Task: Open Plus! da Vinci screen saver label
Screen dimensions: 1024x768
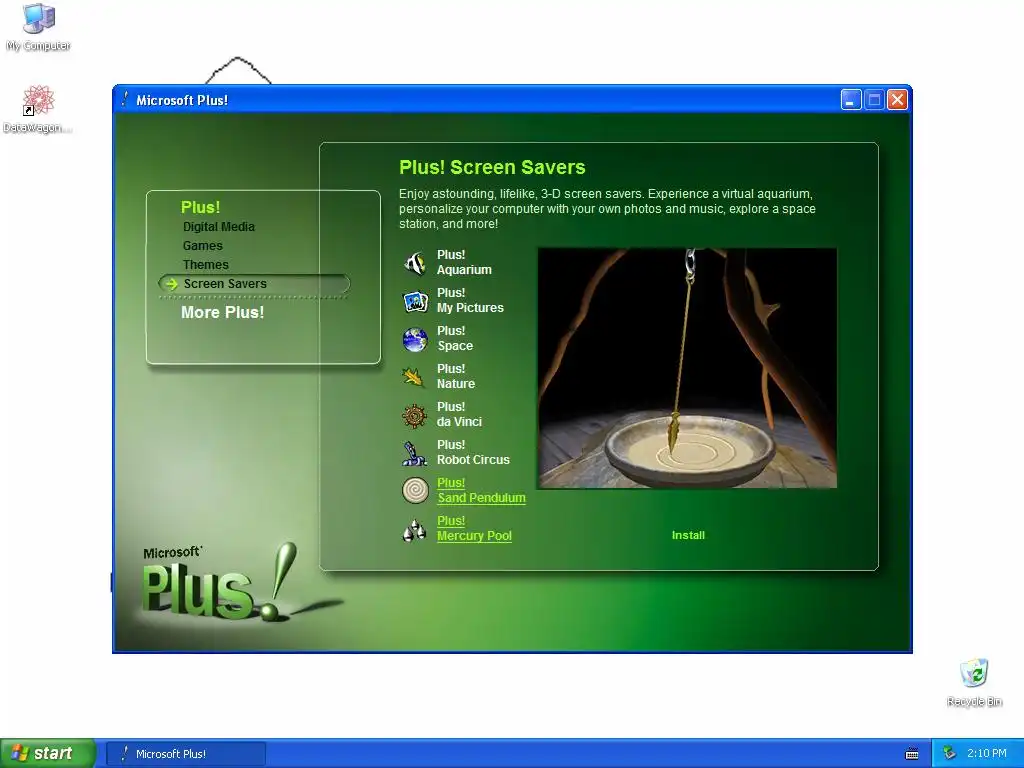Action: point(459,414)
